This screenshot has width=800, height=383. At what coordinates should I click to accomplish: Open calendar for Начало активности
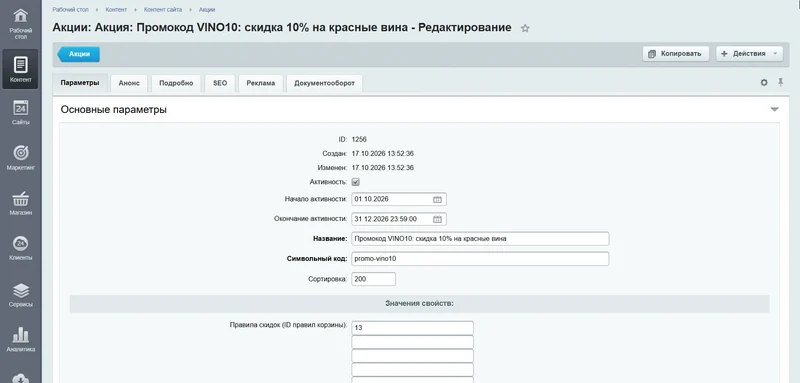click(437, 199)
